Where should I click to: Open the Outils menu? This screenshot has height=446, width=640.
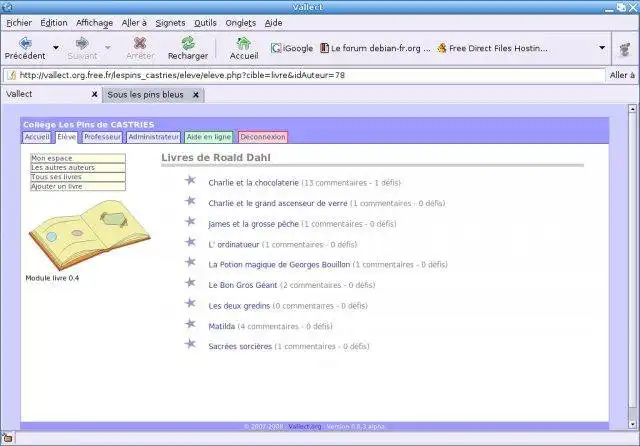point(205,23)
